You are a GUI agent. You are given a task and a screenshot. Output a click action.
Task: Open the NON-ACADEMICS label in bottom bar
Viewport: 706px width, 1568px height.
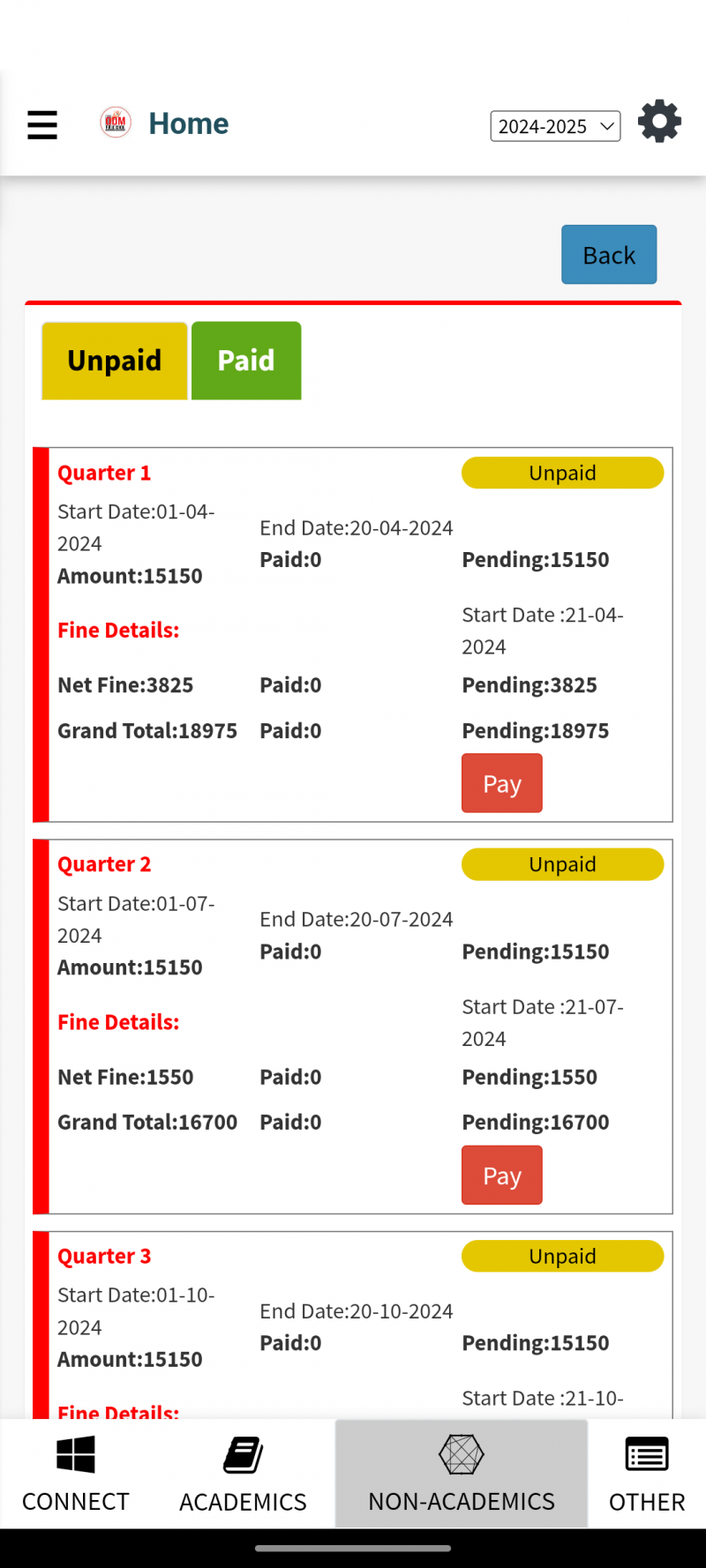tap(462, 1501)
